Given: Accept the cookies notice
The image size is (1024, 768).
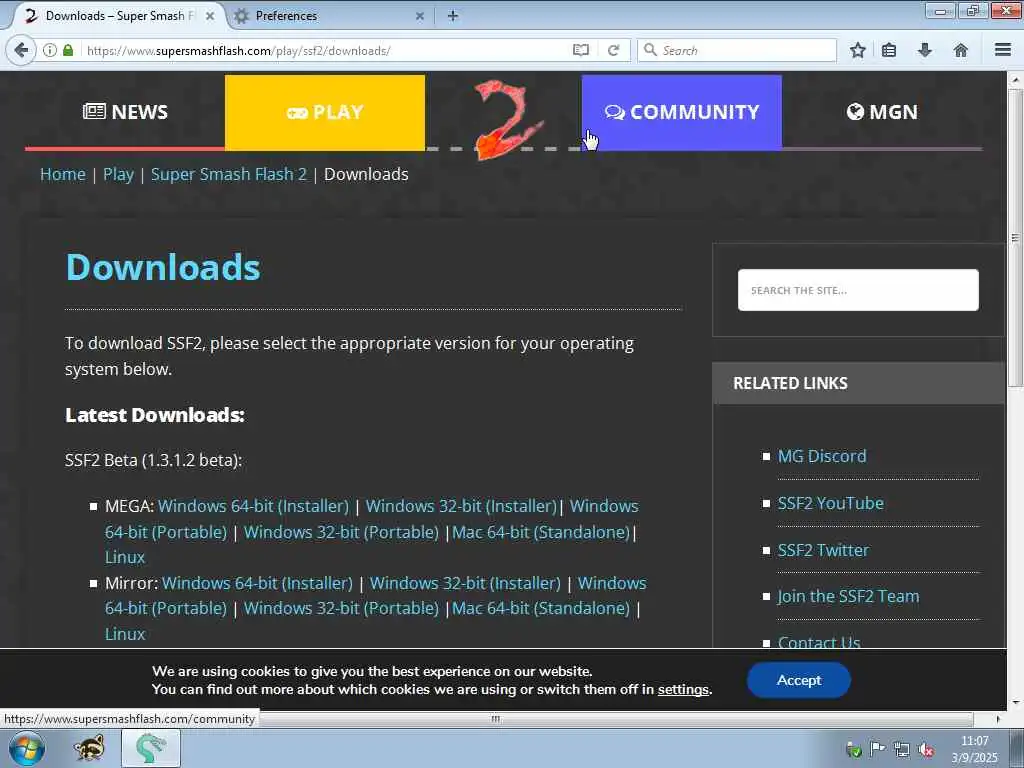Looking at the screenshot, I should (x=799, y=680).
